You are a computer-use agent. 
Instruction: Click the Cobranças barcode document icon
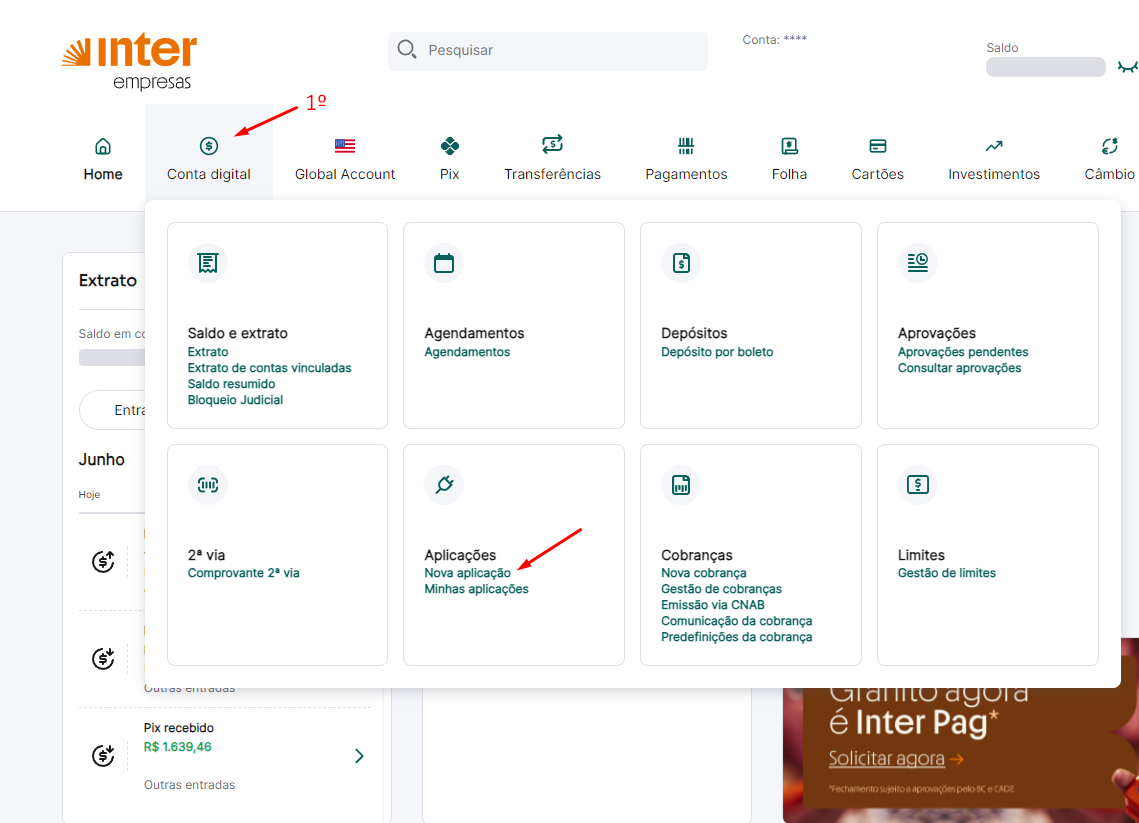point(681,485)
